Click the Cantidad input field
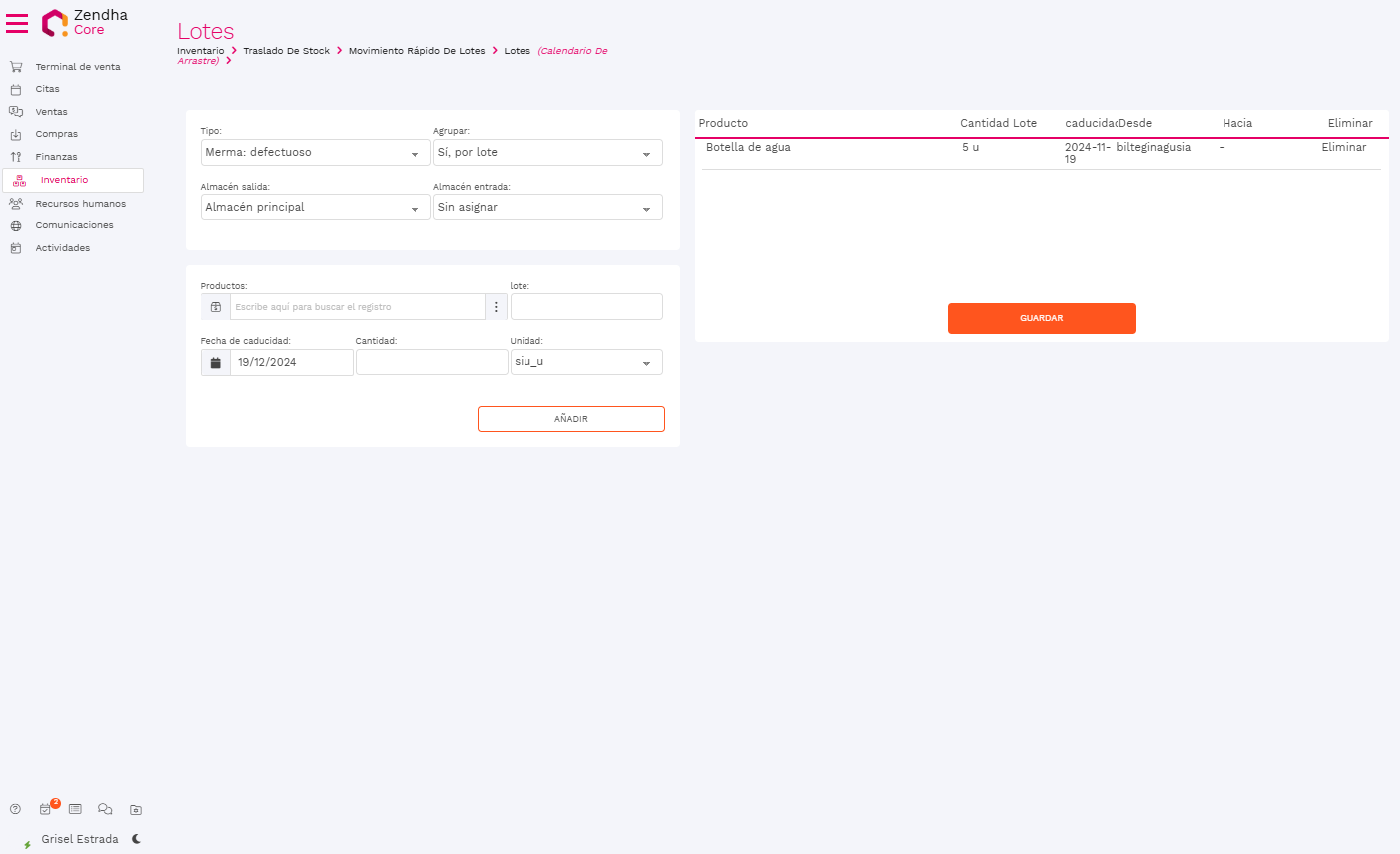The width and height of the screenshot is (1400, 854). coord(432,362)
